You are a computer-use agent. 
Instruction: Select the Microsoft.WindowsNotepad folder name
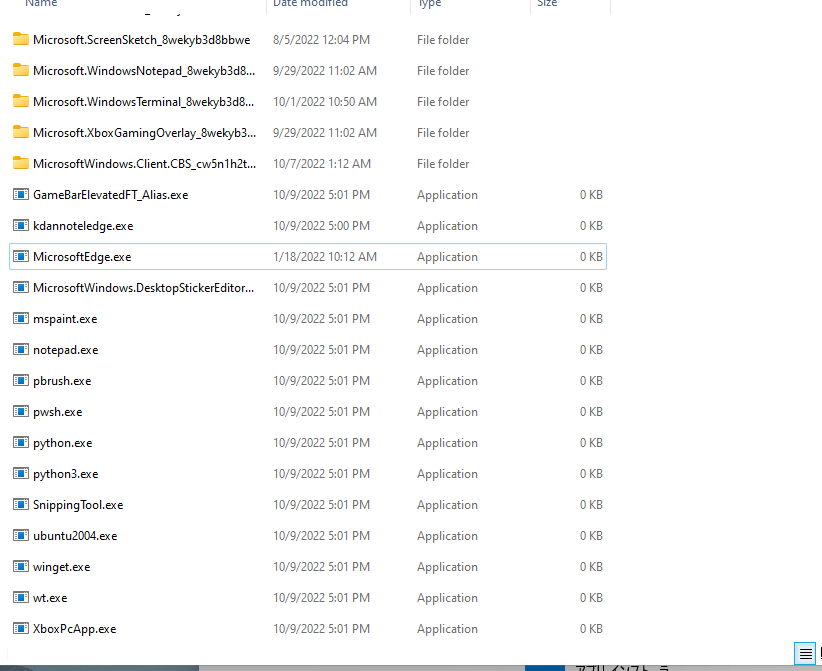144,71
